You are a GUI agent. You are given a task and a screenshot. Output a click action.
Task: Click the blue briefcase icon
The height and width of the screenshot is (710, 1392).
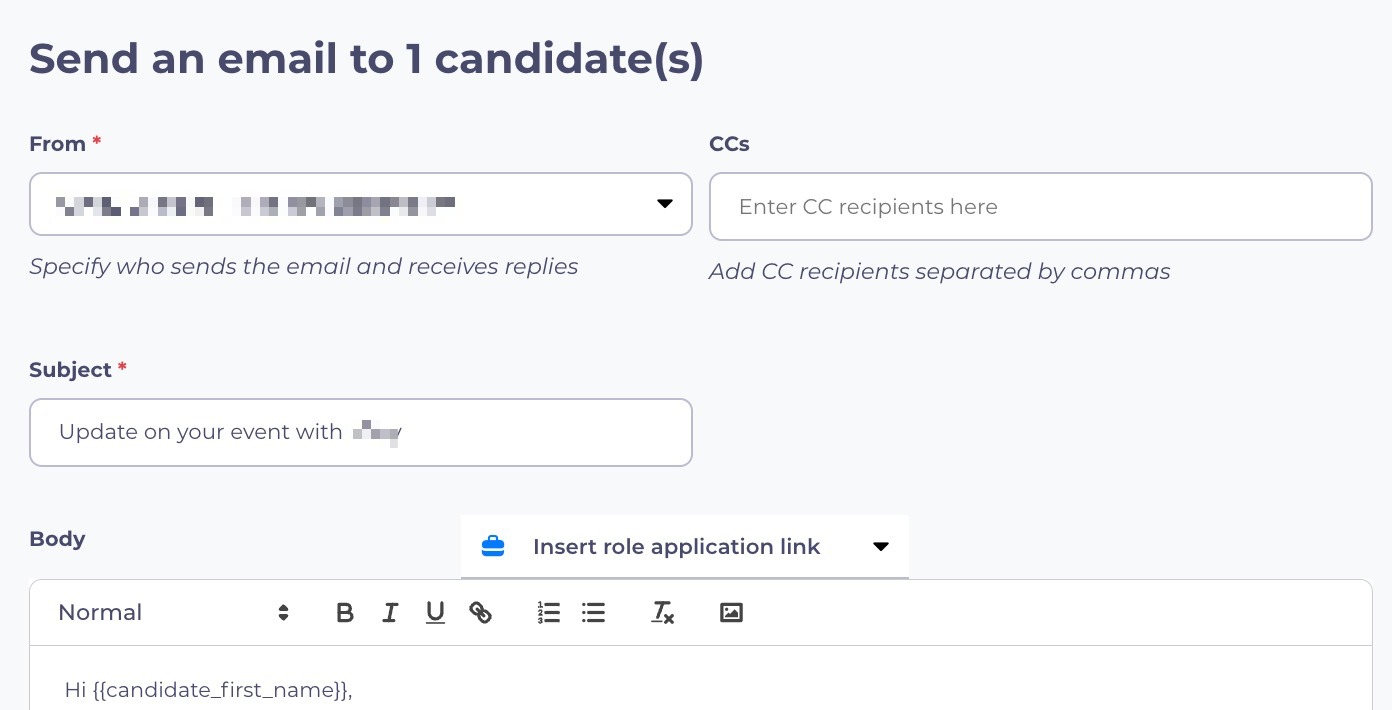click(x=493, y=547)
